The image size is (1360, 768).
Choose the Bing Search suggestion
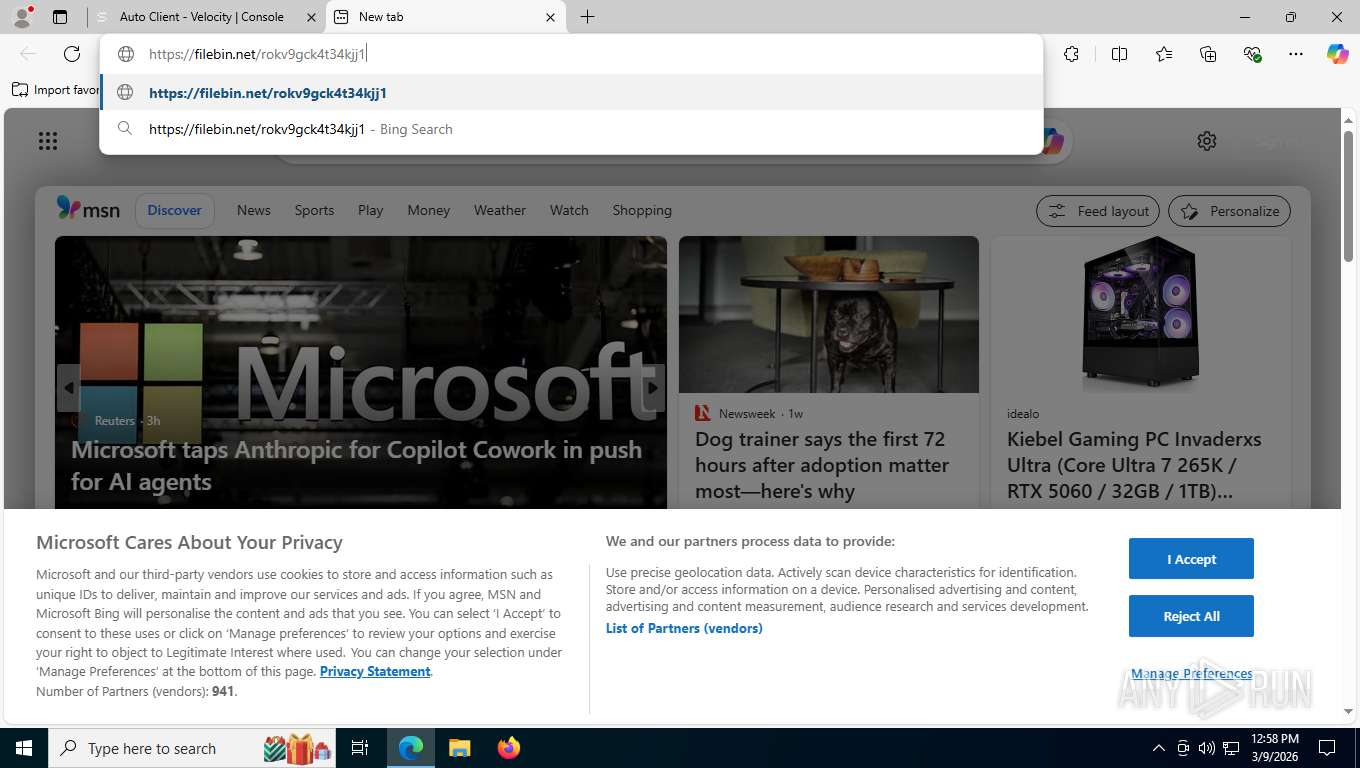coord(571,129)
